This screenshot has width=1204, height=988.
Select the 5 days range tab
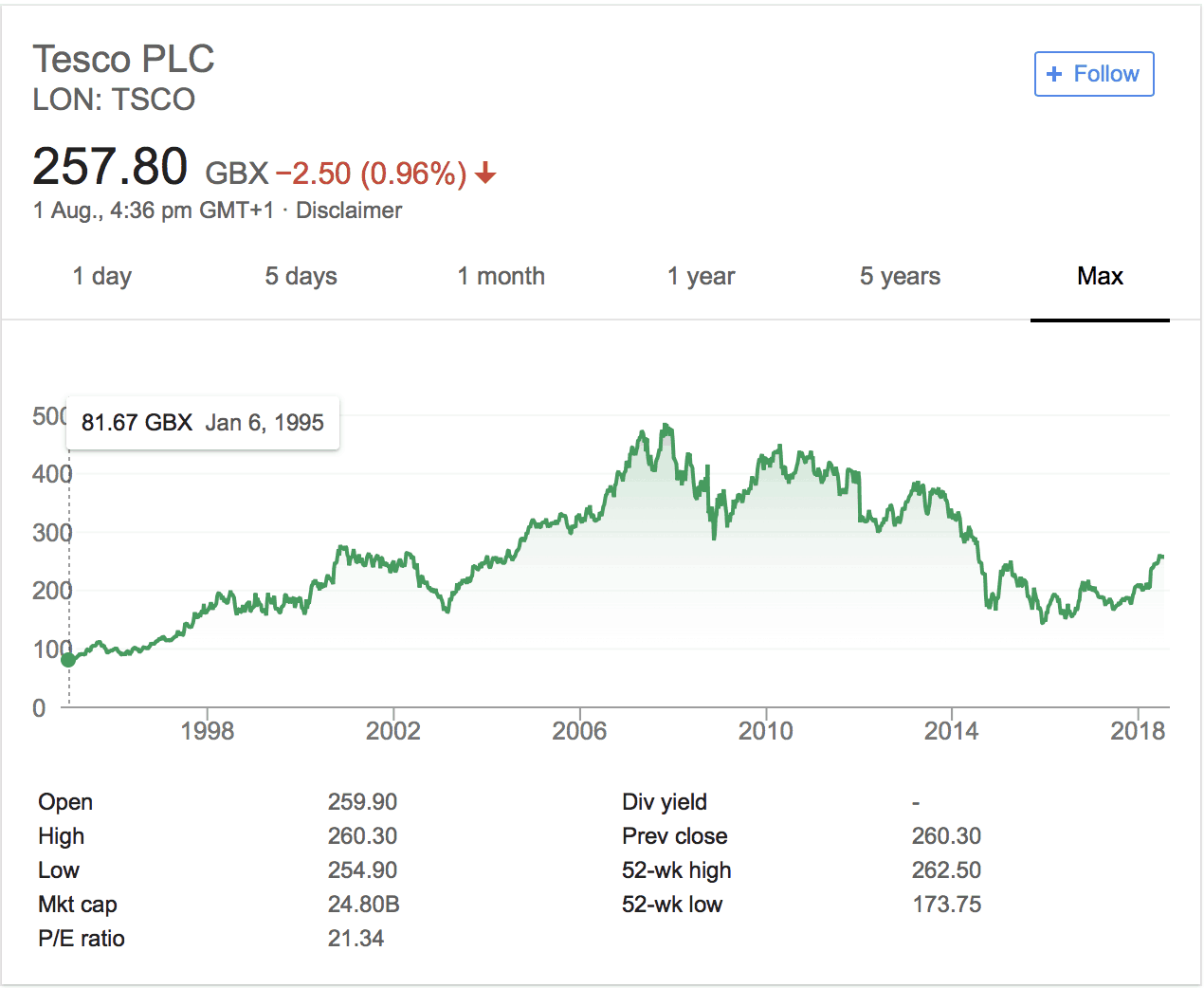coord(301,277)
